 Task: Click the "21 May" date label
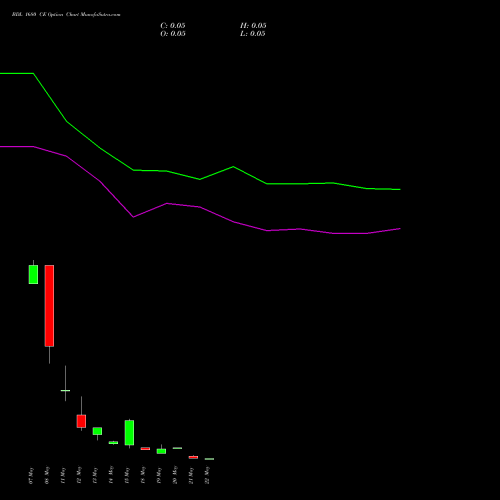pyautogui.click(x=191, y=475)
